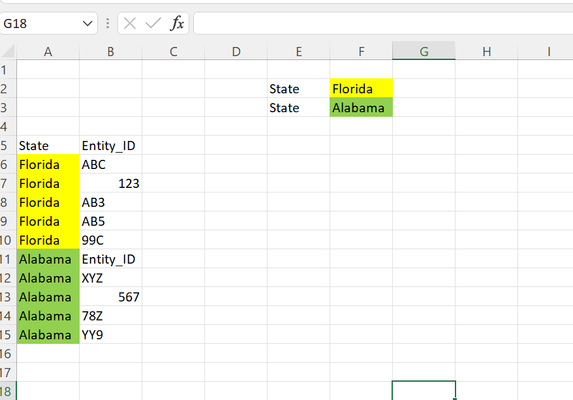Click the Florida cell in row 6
Image resolution: width=573 pixels, height=400 pixels.
pos(48,164)
